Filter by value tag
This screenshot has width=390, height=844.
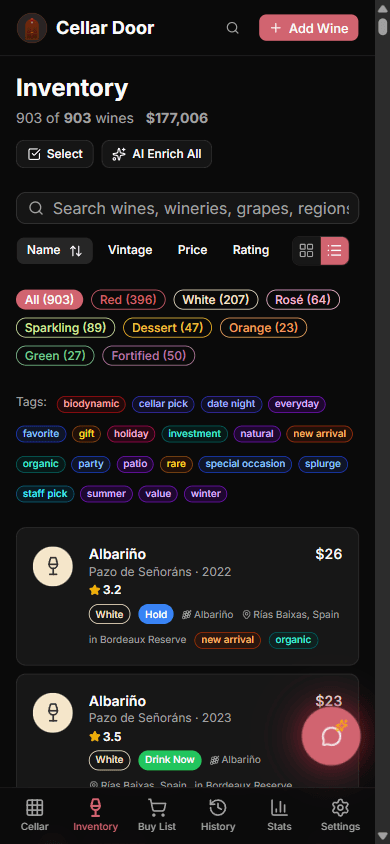[158, 494]
